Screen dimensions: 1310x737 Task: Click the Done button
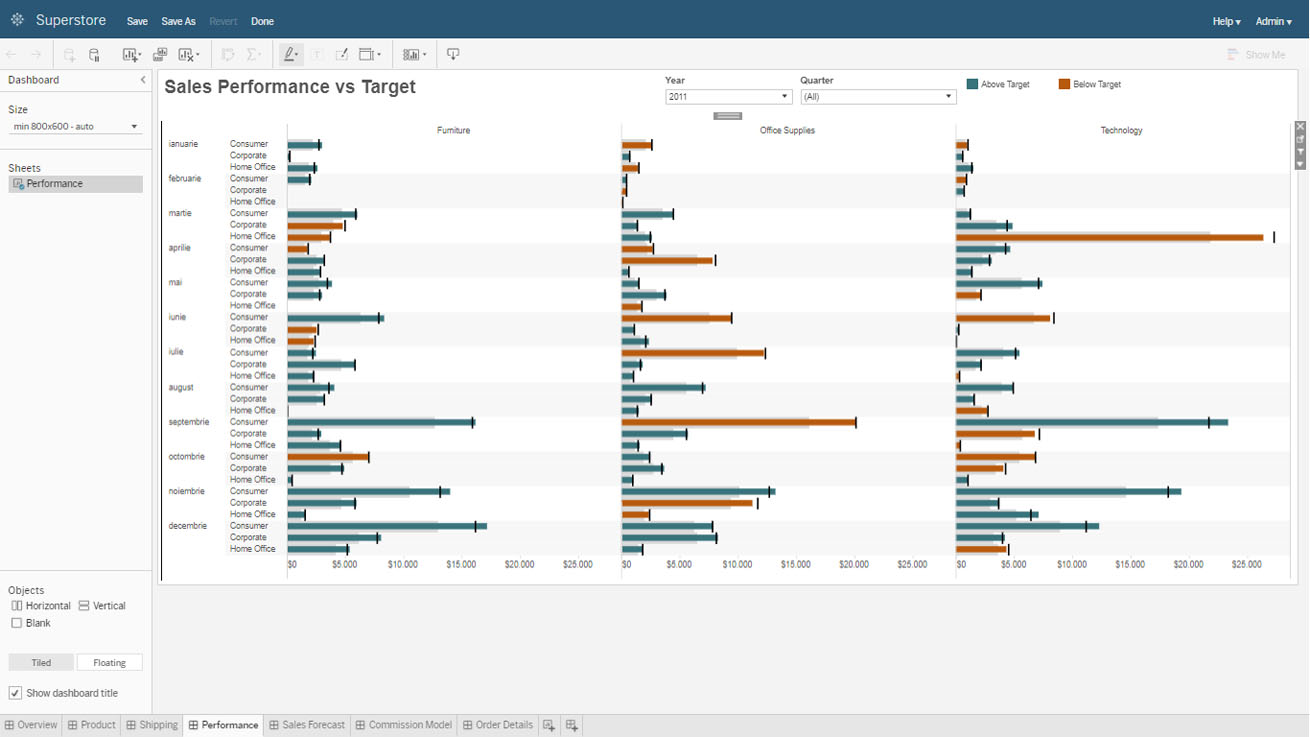coord(262,21)
